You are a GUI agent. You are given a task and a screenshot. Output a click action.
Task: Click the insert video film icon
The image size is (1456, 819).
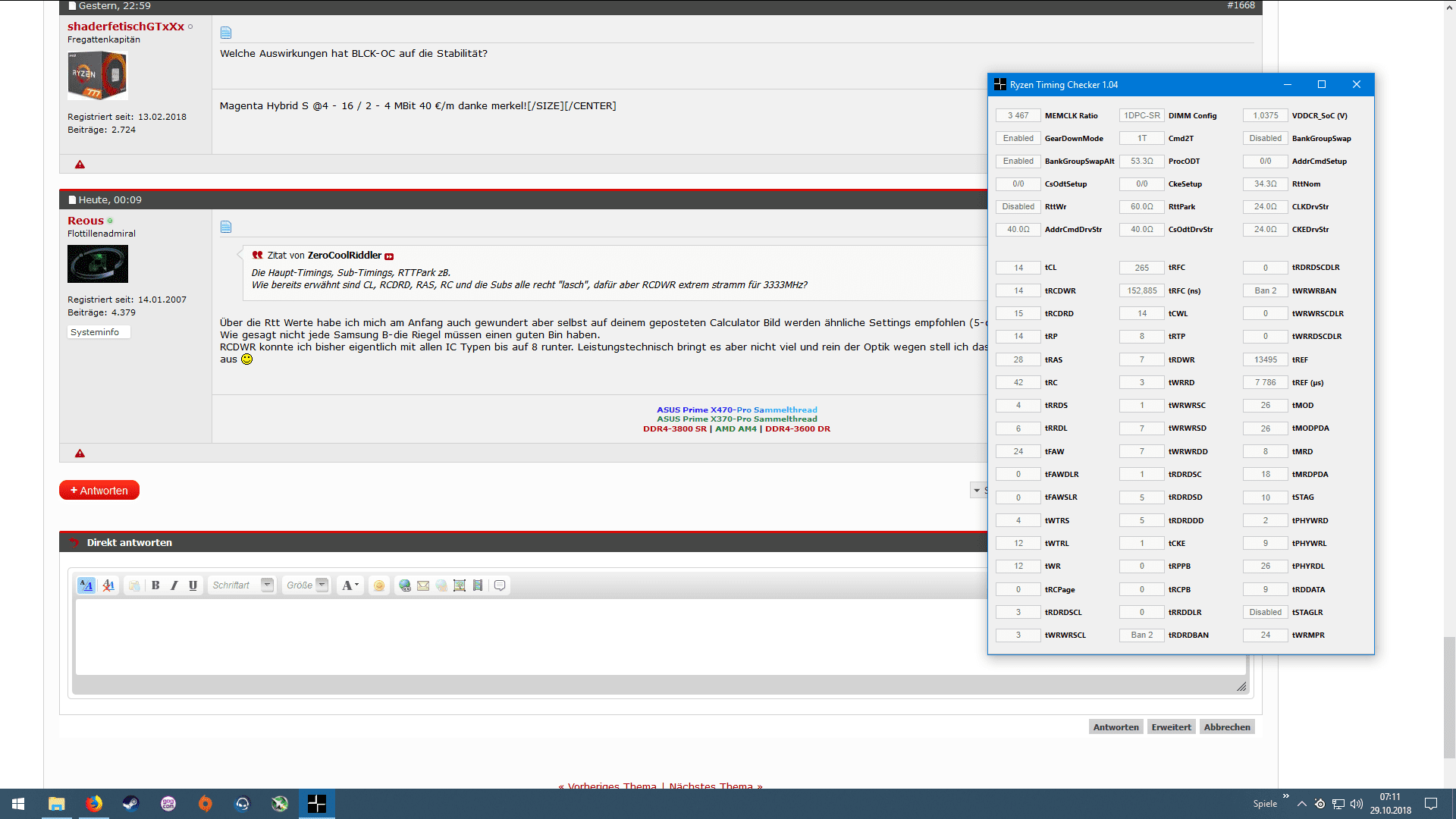[x=478, y=585]
